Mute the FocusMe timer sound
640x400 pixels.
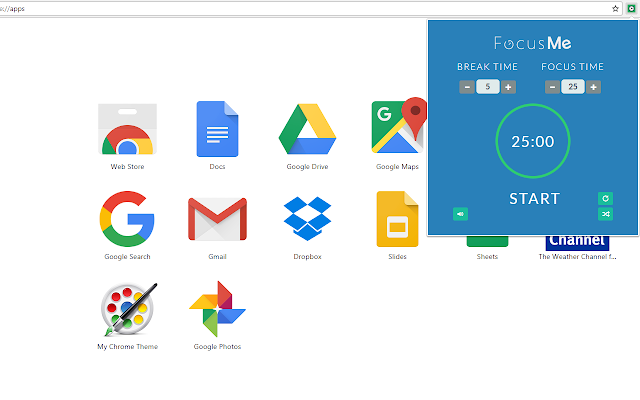coord(460,214)
